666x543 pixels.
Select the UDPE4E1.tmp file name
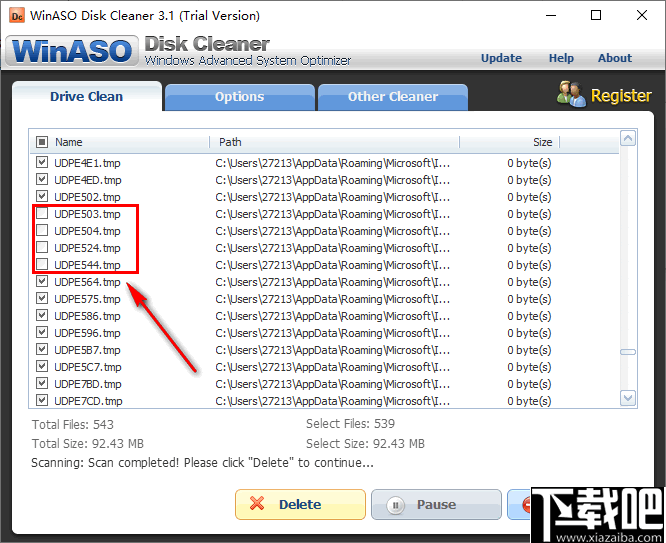(87, 163)
